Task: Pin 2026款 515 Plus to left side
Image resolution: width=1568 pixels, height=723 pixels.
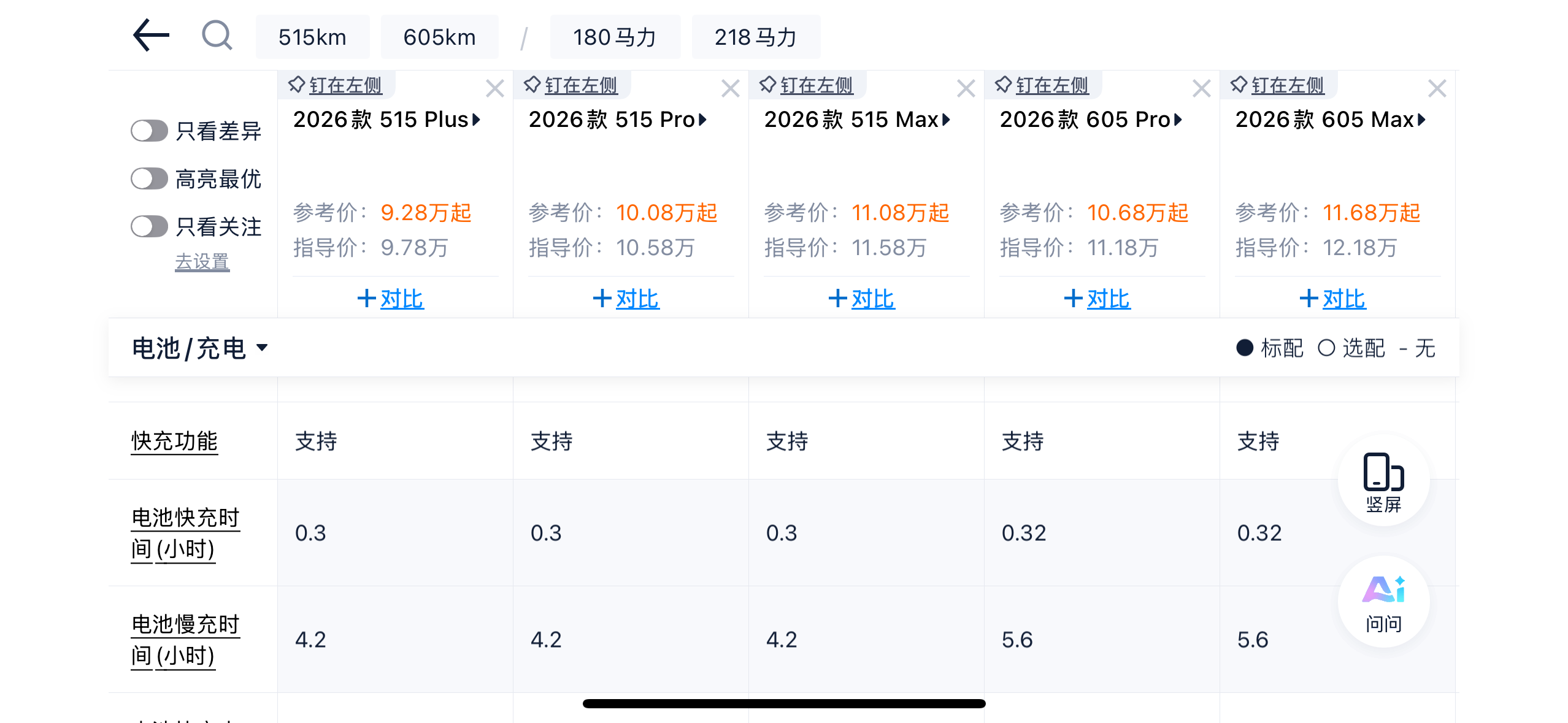Action: pos(336,85)
